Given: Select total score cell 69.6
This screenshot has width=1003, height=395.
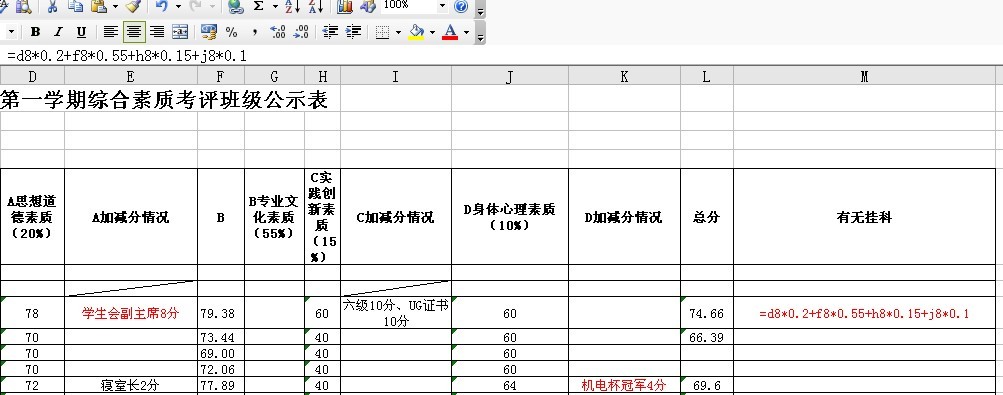Looking at the screenshot, I should tap(707, 385).
